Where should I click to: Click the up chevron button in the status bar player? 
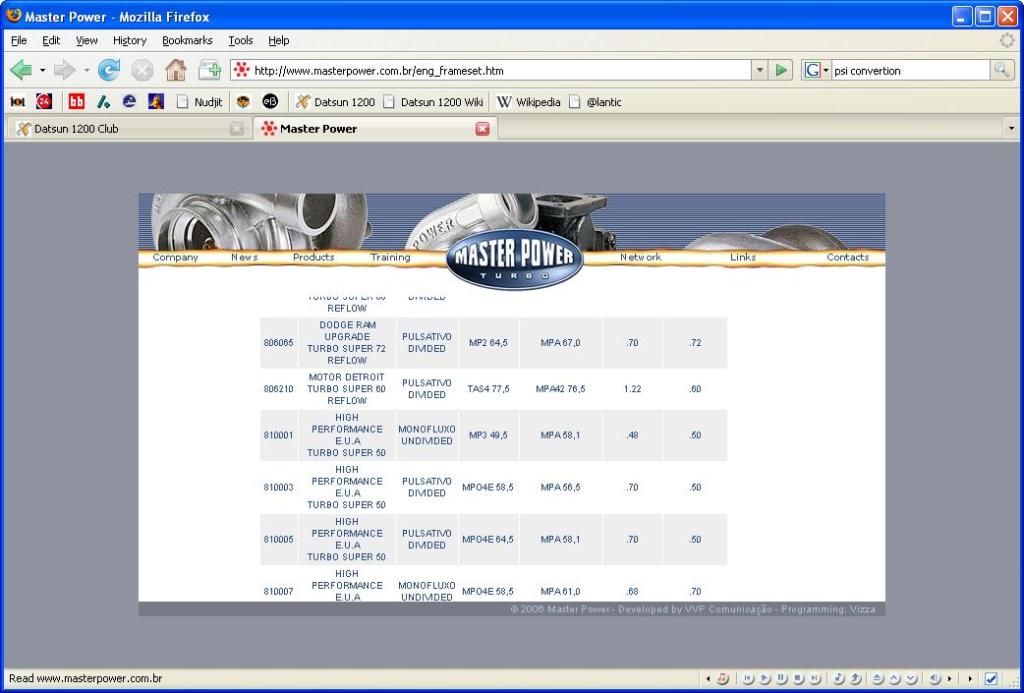[893, 679]
